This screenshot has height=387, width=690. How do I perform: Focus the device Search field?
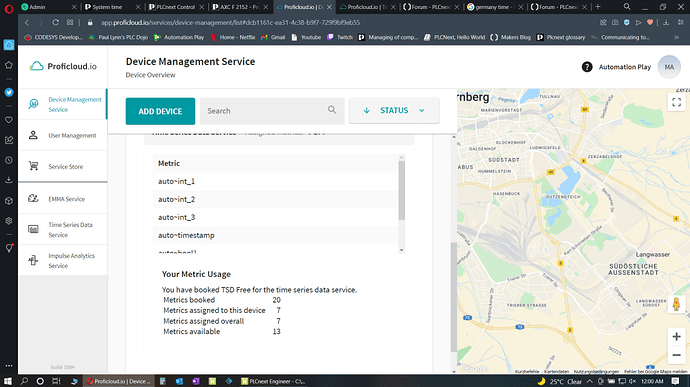point(272,111)
